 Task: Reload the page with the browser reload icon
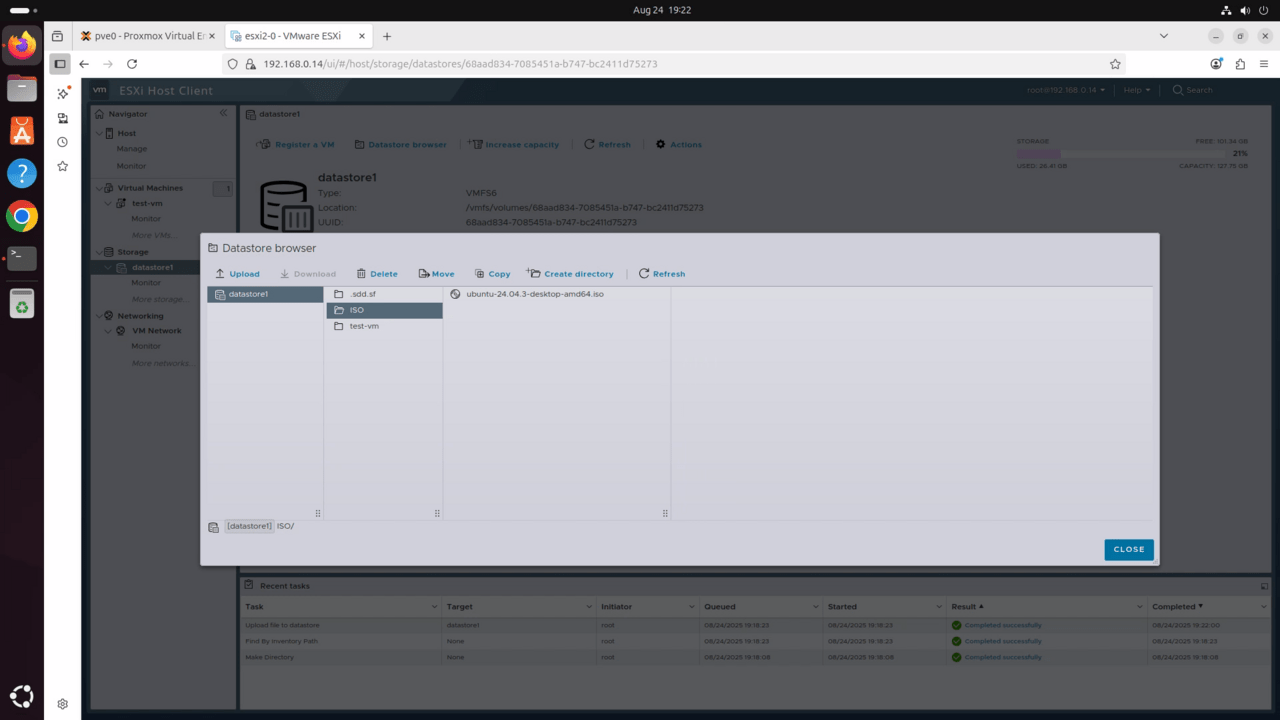tap(132, 64)
